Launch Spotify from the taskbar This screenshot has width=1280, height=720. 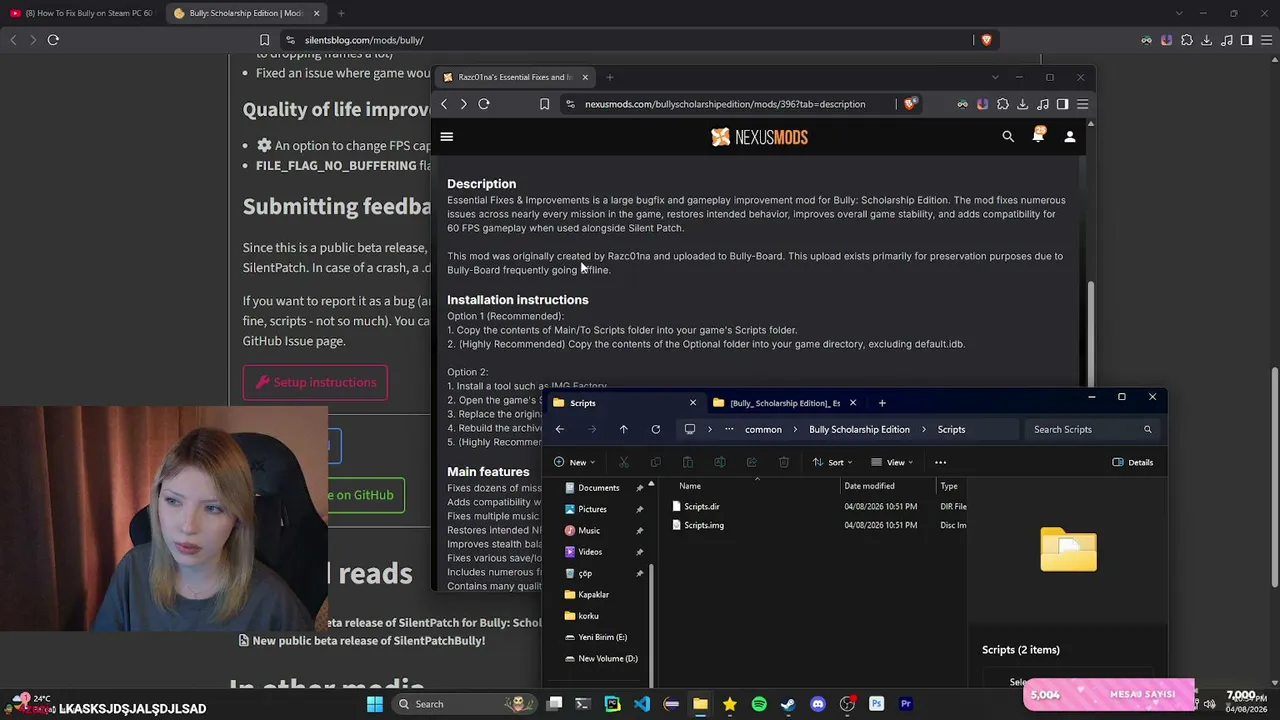[x=759, y=704]
